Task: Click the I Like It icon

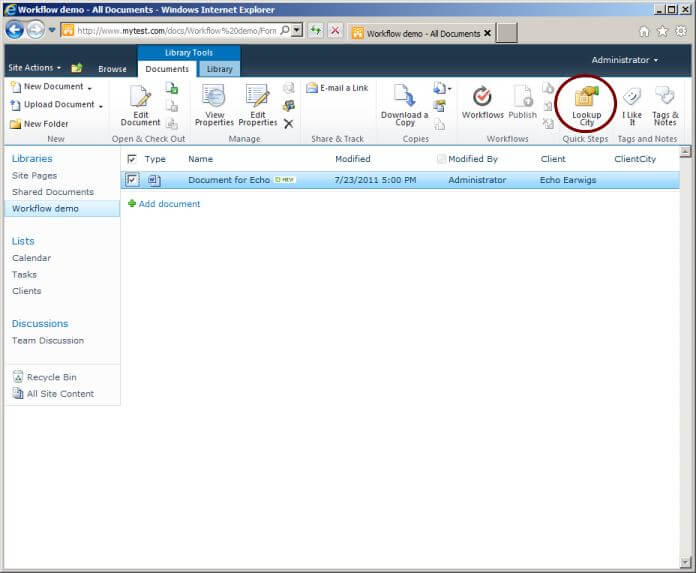Action: pyautogui.click(x=632, y=96)
